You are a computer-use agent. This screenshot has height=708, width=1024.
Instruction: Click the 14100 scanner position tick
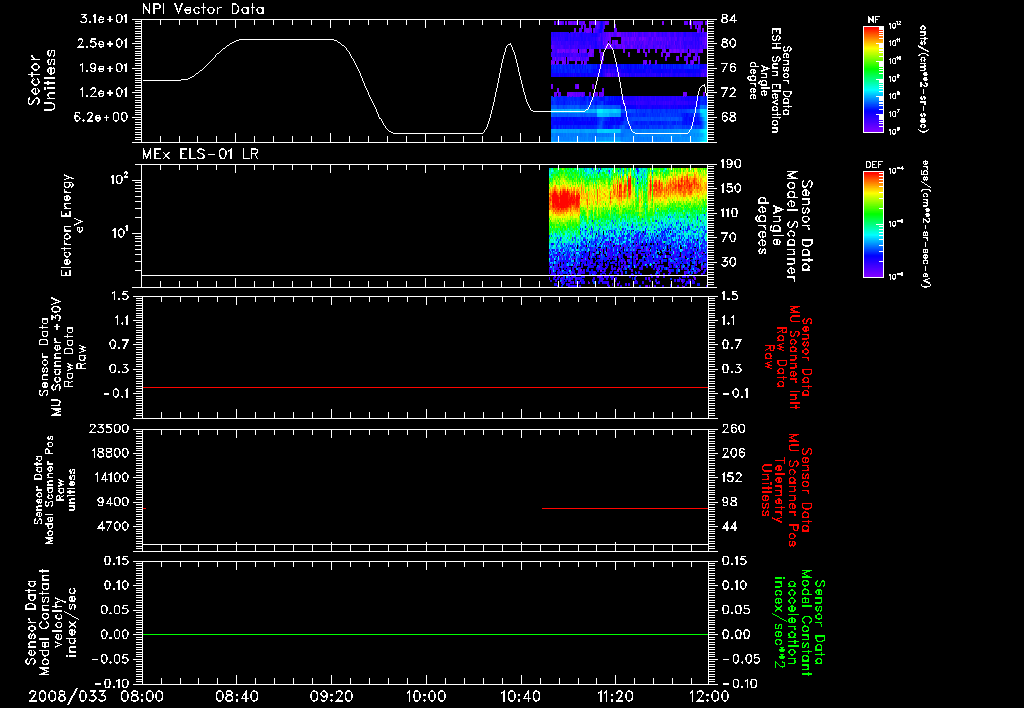(108, 477)
